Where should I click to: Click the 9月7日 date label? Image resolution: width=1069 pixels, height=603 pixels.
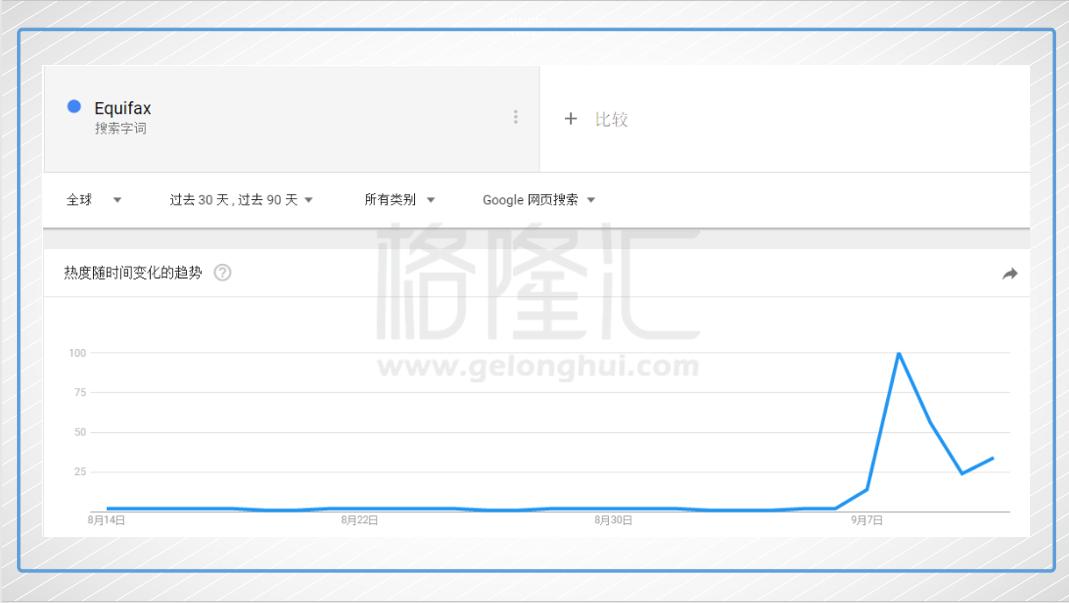coord(867,520)
